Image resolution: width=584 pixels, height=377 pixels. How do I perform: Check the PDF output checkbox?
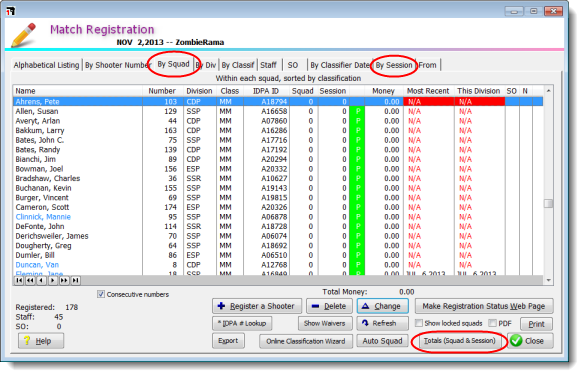pyautogui.click(x=492, y=323)
